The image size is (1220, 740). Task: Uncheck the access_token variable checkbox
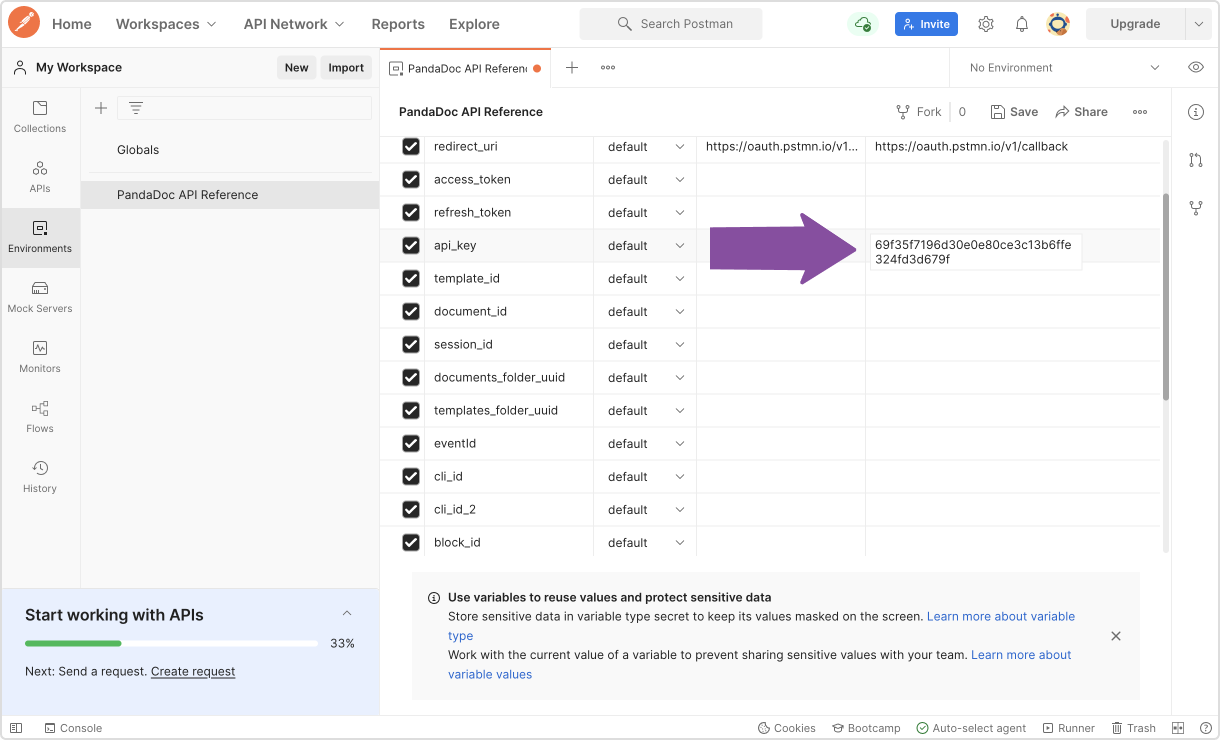point(410,179)
